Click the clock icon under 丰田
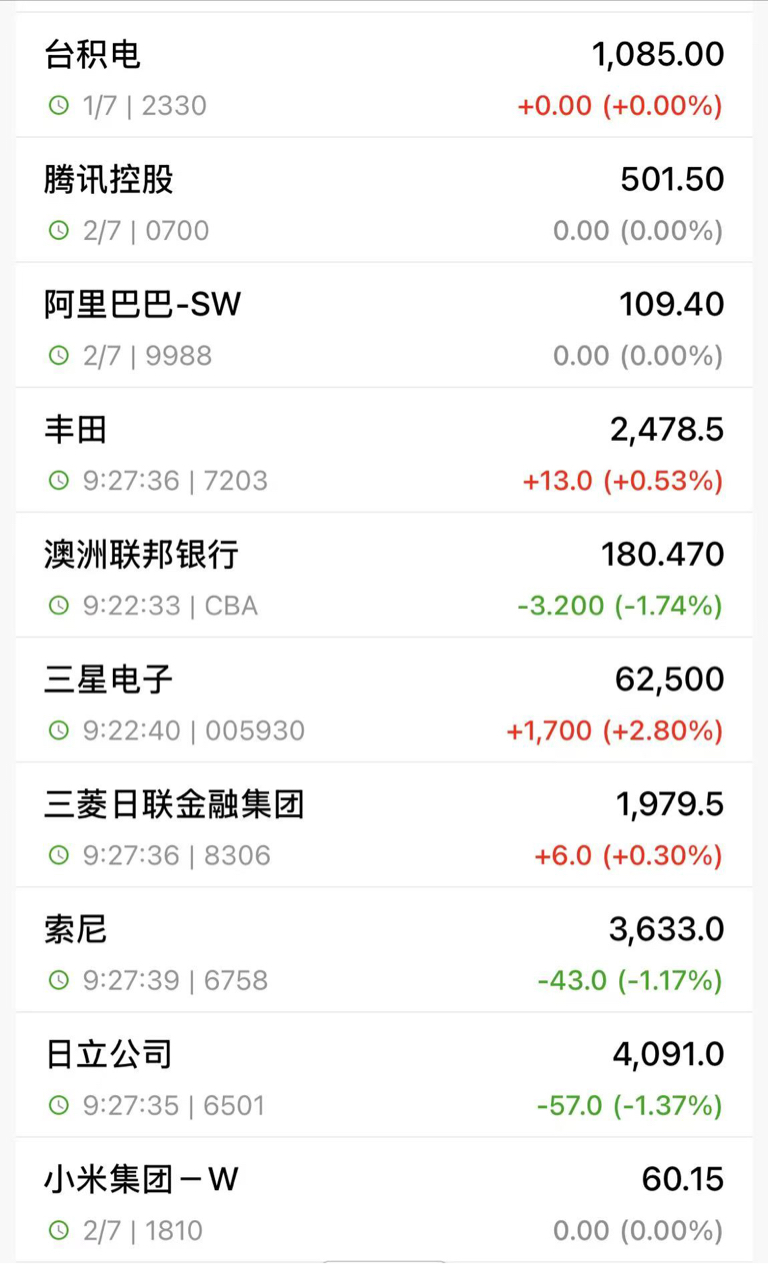Screen dimensions: 768x1264 (59, 481)
